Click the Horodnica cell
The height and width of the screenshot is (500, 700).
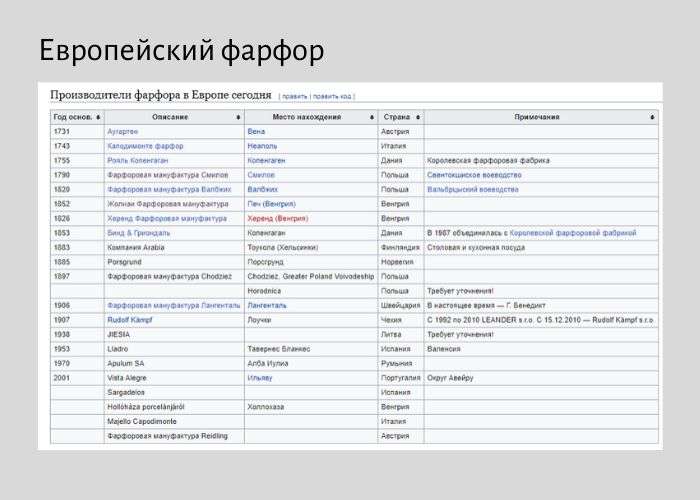click(x=311, y=291)
